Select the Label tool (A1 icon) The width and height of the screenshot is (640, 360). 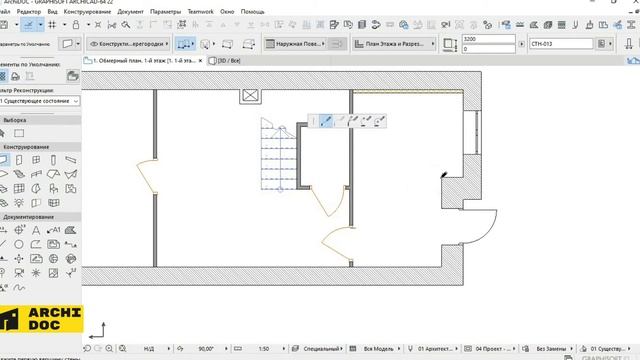[53, 230]
